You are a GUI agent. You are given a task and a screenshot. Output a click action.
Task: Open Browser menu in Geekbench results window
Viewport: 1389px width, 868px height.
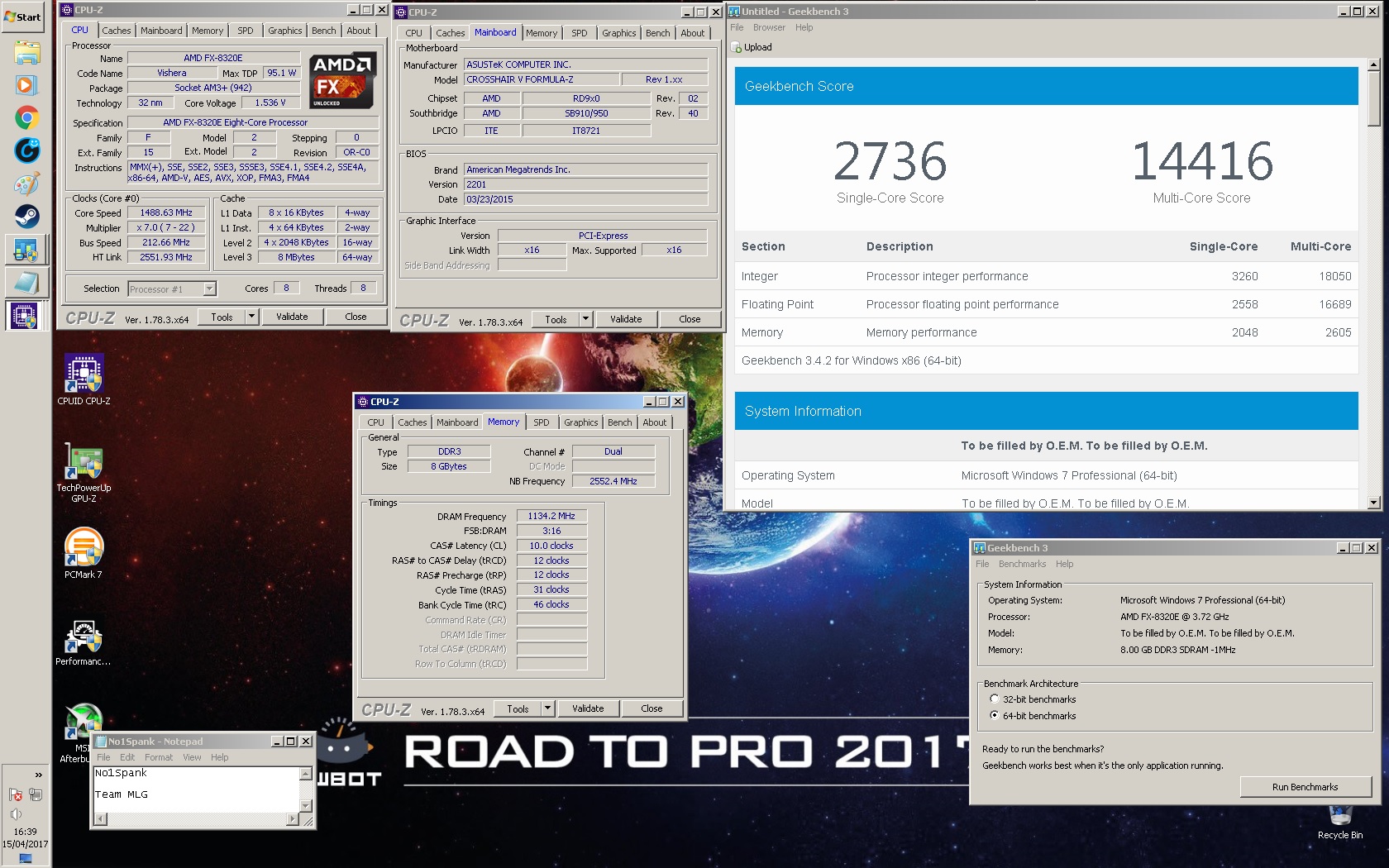pos(769,27)
